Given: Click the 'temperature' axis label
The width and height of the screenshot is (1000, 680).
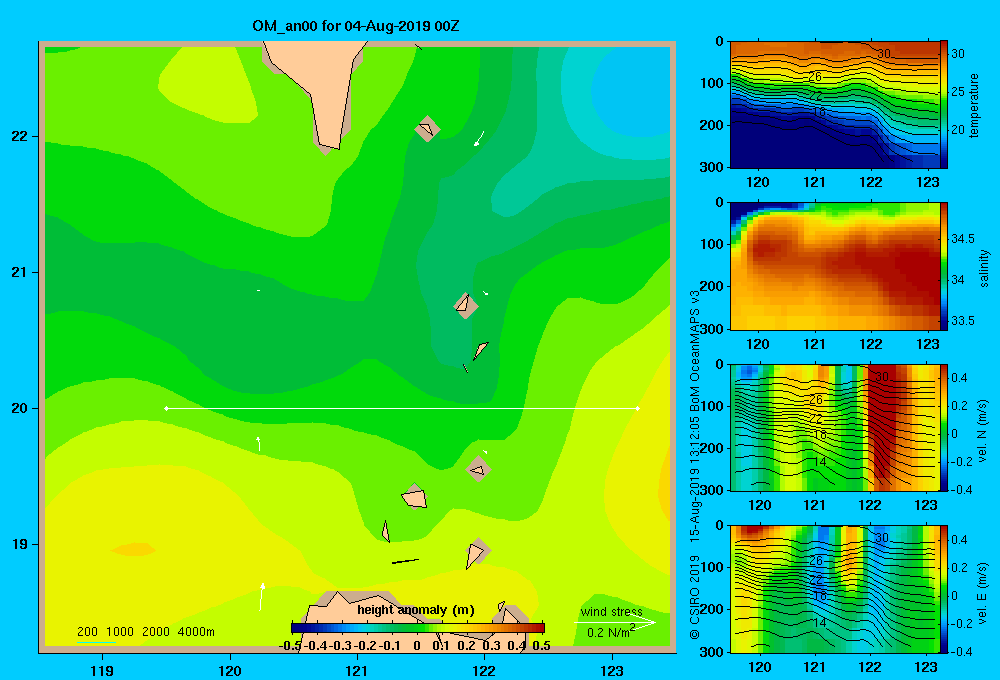Looking at the screenshot, I should [x=974, y=105].
